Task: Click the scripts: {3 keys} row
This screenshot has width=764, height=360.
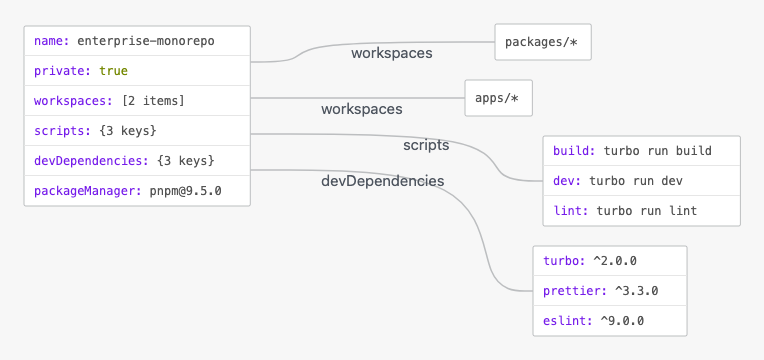Action: tap(137, 131)
